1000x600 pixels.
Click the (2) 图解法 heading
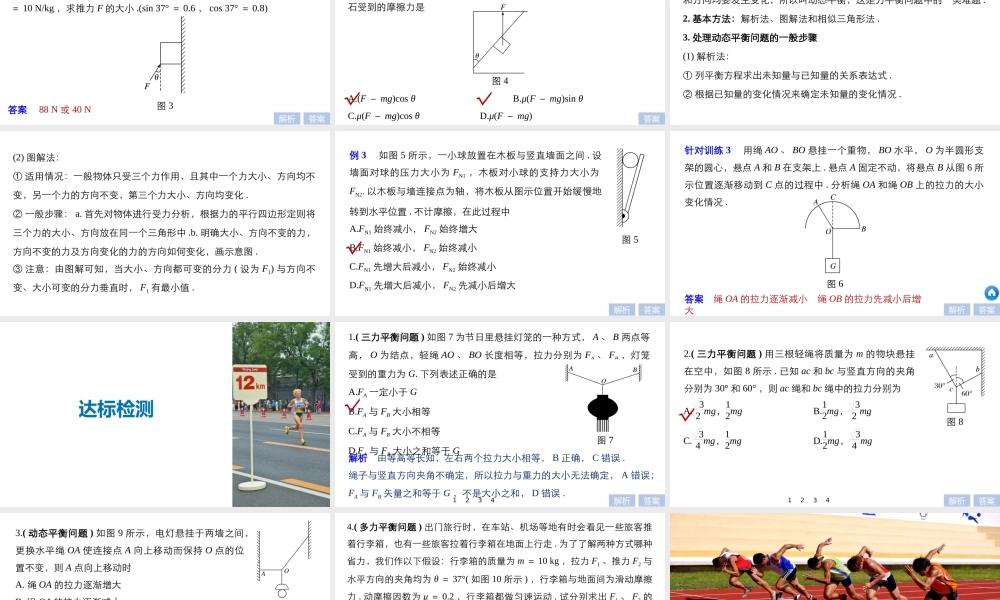coord(36,157)
